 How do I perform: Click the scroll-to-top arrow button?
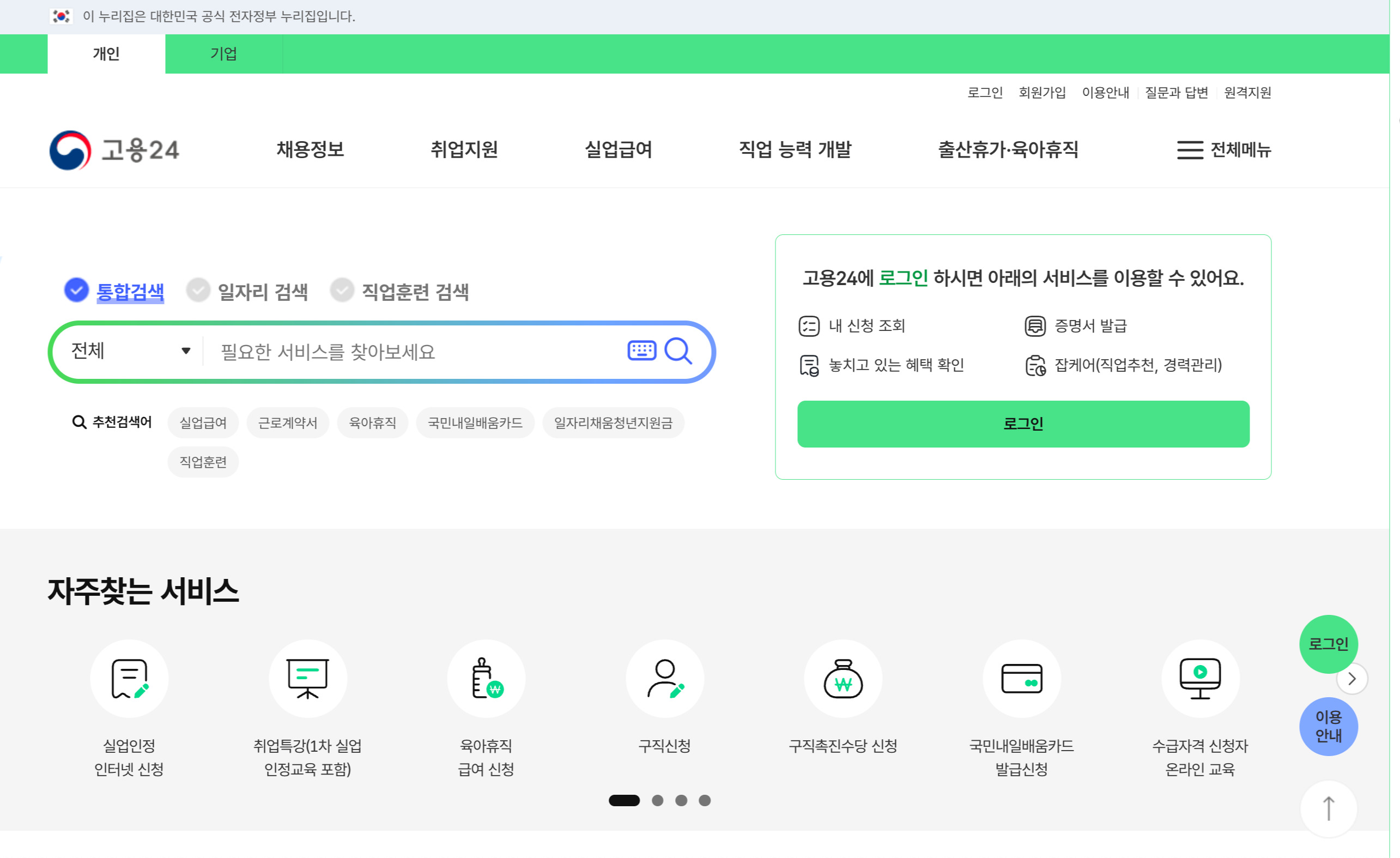pos(1329,808)
